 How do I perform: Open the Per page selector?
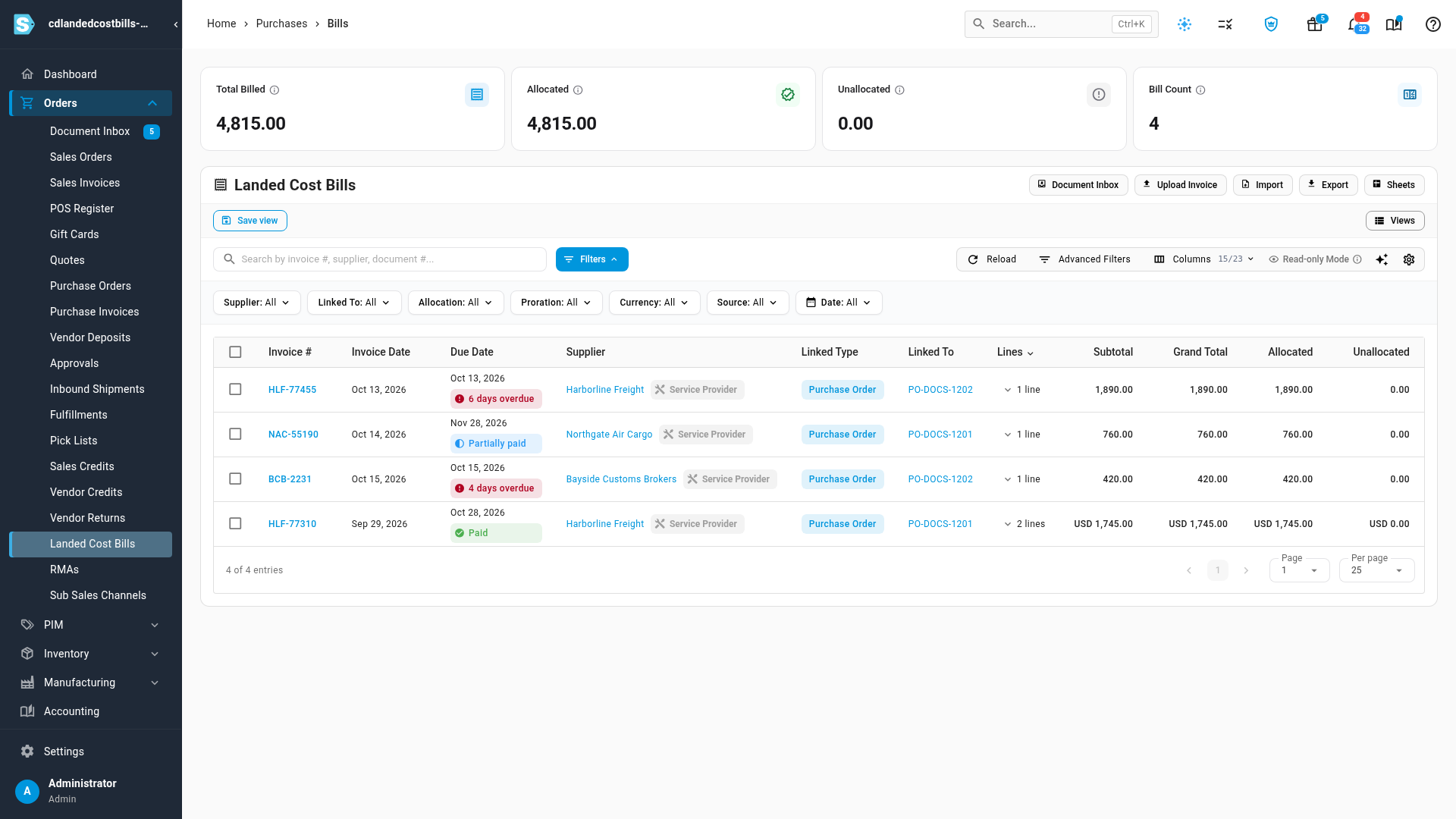[1376, 570]
